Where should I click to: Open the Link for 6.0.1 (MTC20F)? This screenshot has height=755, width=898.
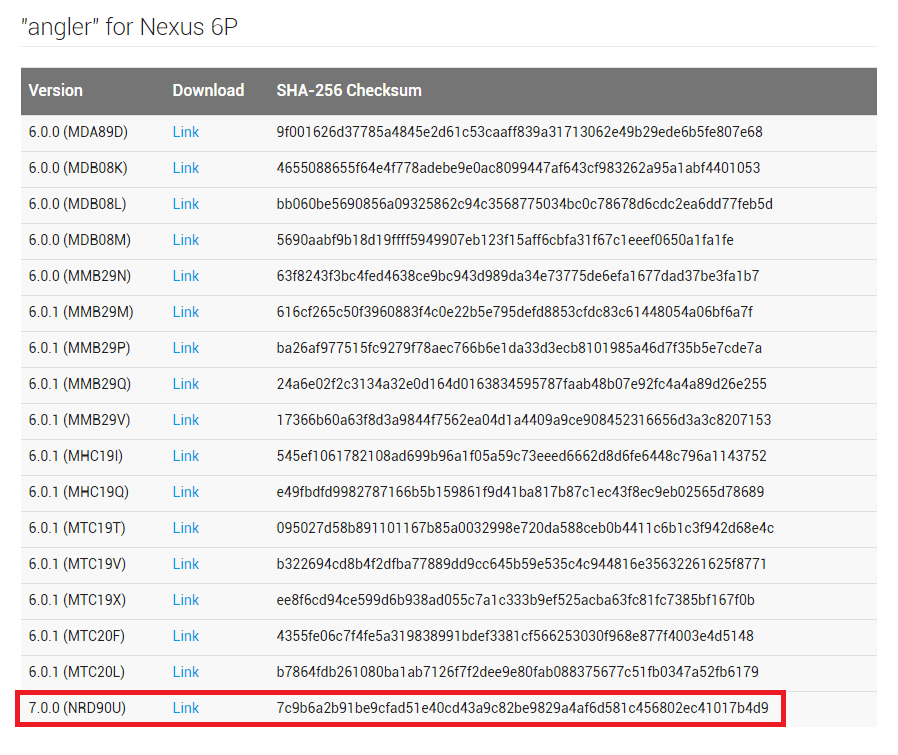(x=186, y=636)
